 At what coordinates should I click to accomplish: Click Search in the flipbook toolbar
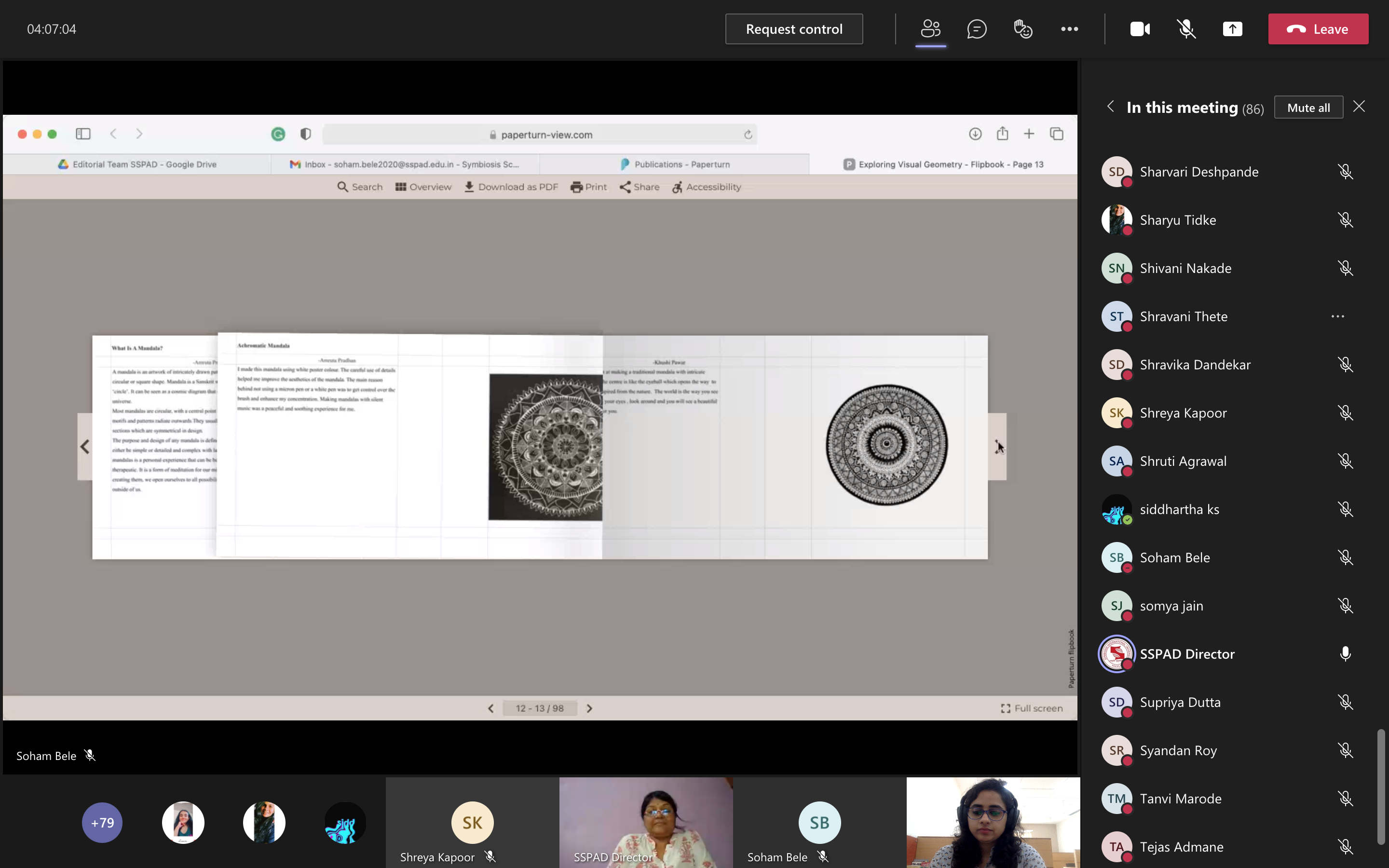(360, 187)
